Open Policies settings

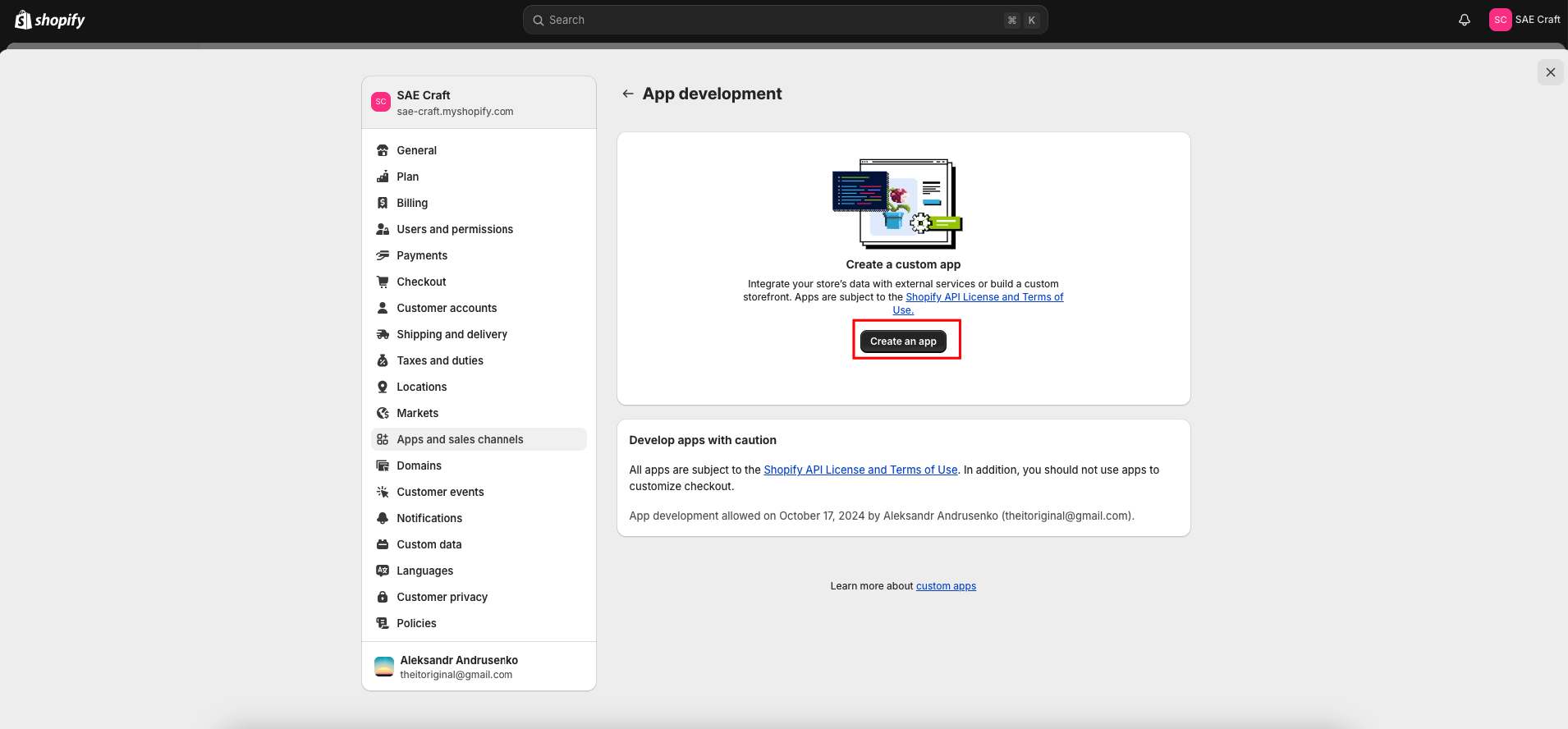[479, 623]
